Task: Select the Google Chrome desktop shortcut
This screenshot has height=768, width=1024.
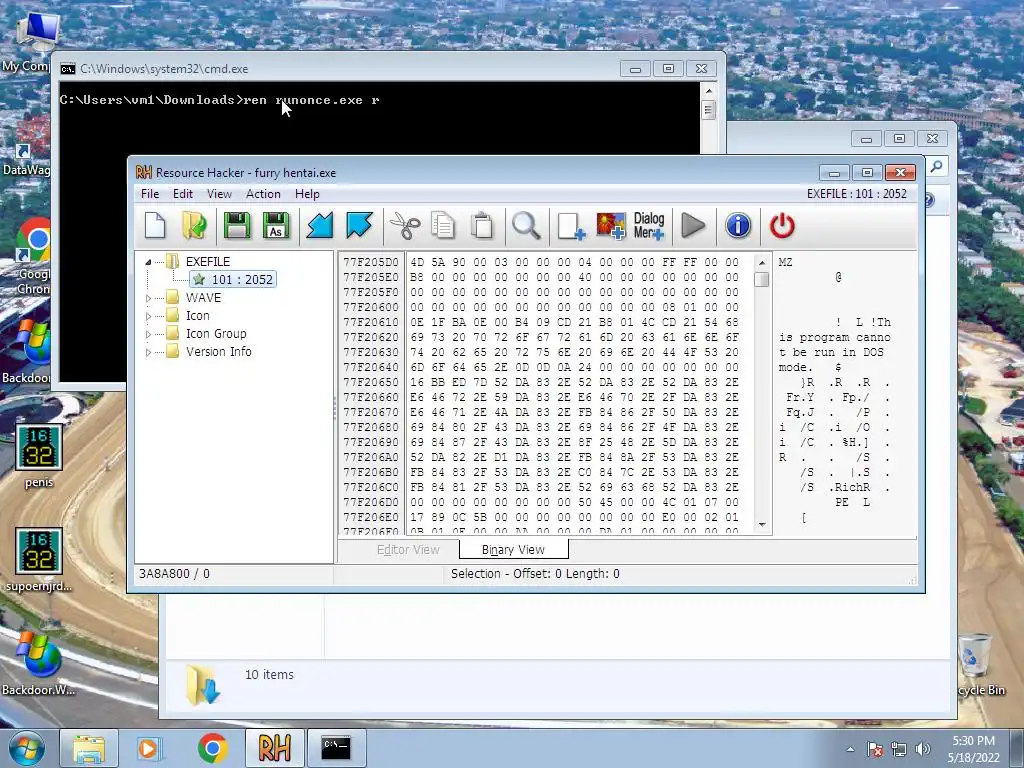Action: [x=33, y=257]
